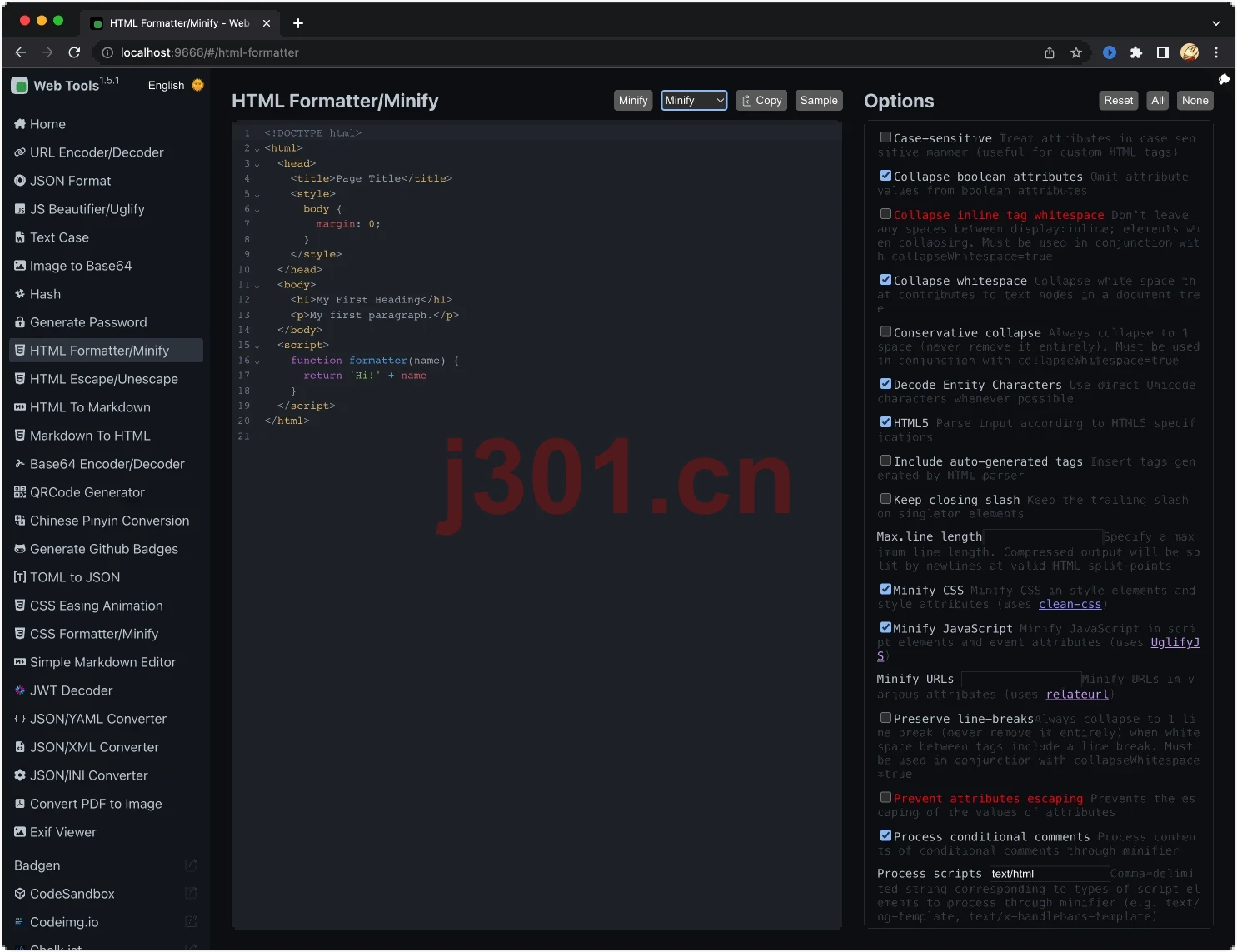Click the Chinese Pinyin Conversion icon
1237x952 pixels.
pyautogui.click(x=20, y=521)
